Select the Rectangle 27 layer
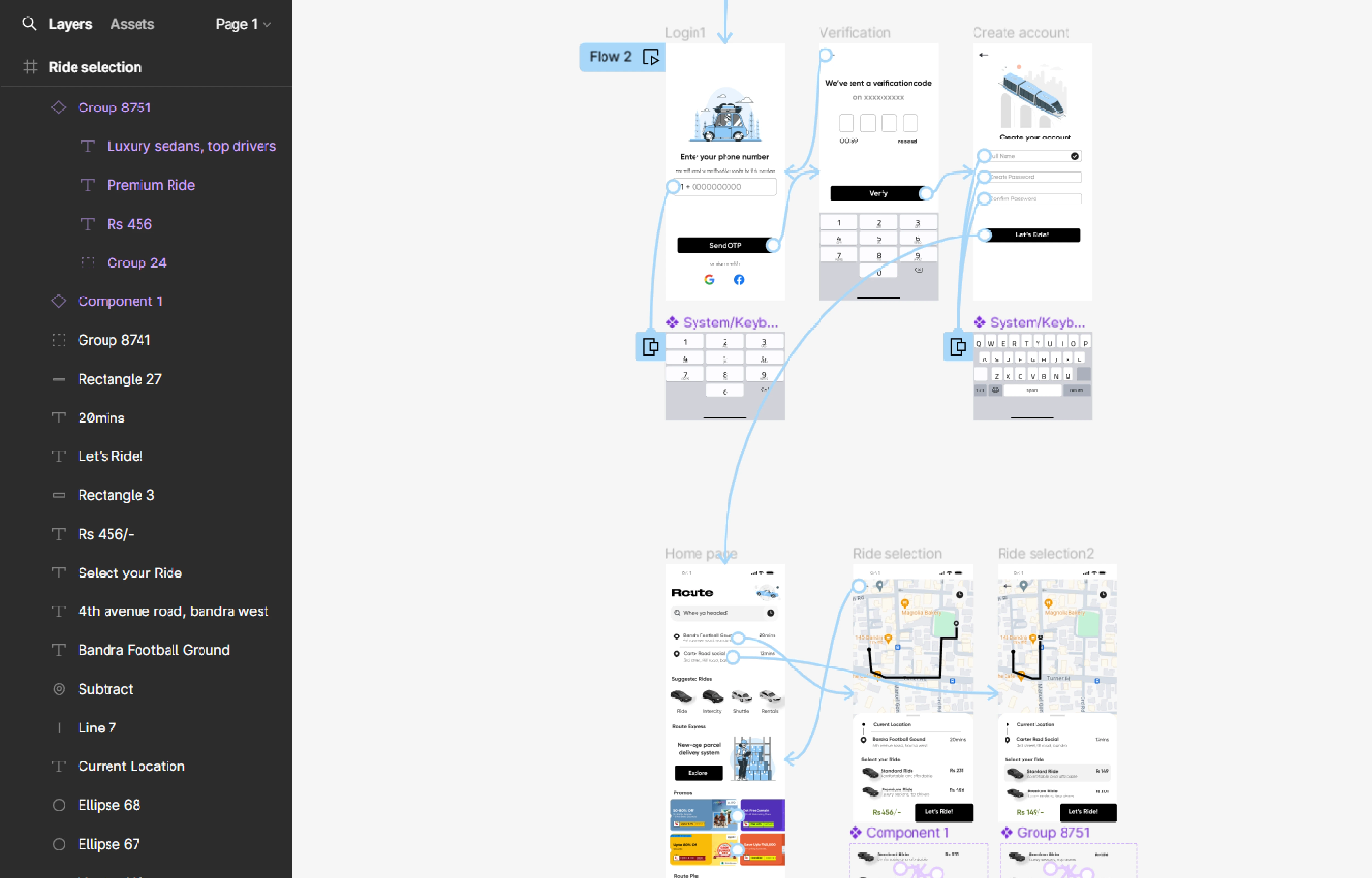1372x878 pixels. (x=120, y=379)
